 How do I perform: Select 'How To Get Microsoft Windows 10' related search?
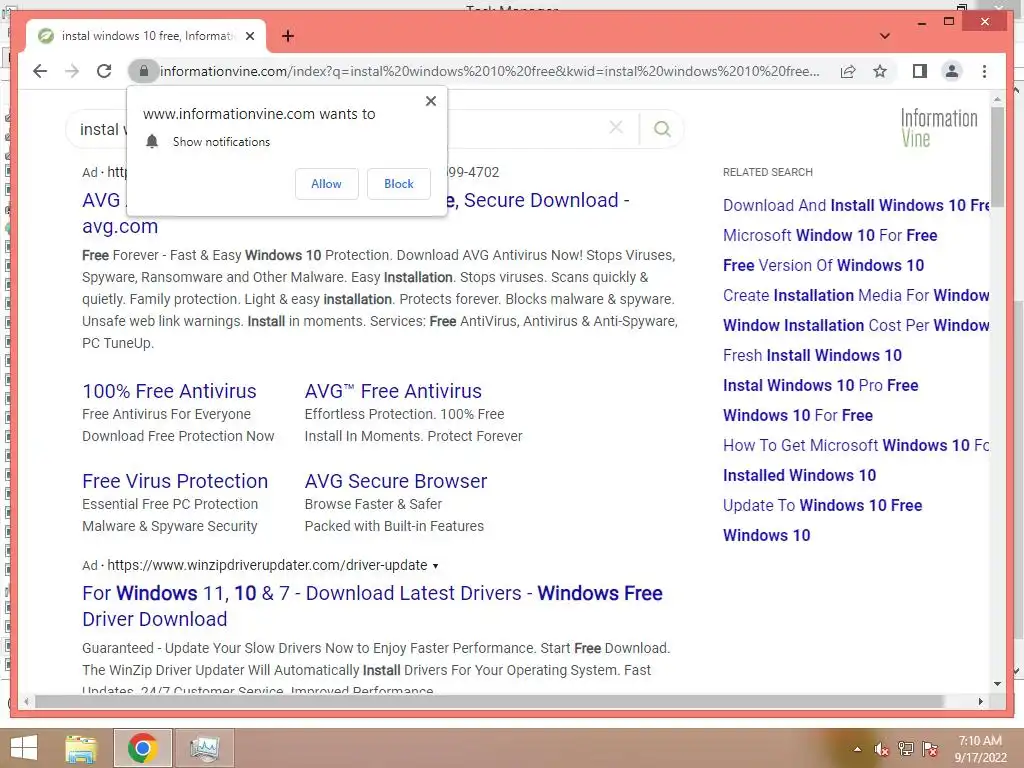point(856,446)
